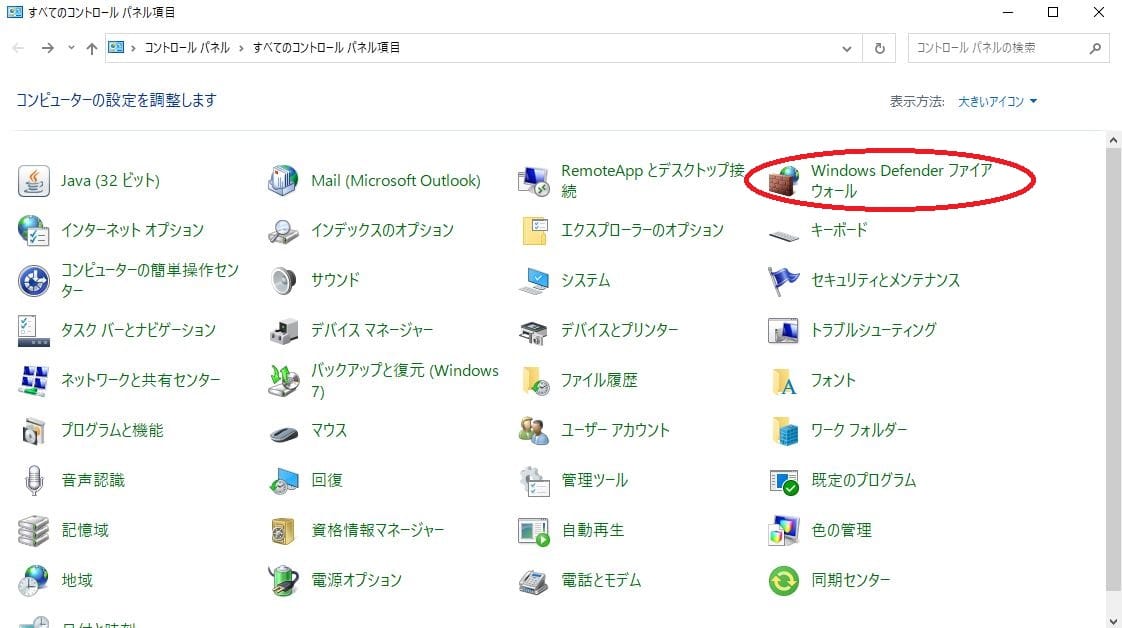Open エクスプローラーのオプション folder icon

point(533,230)
